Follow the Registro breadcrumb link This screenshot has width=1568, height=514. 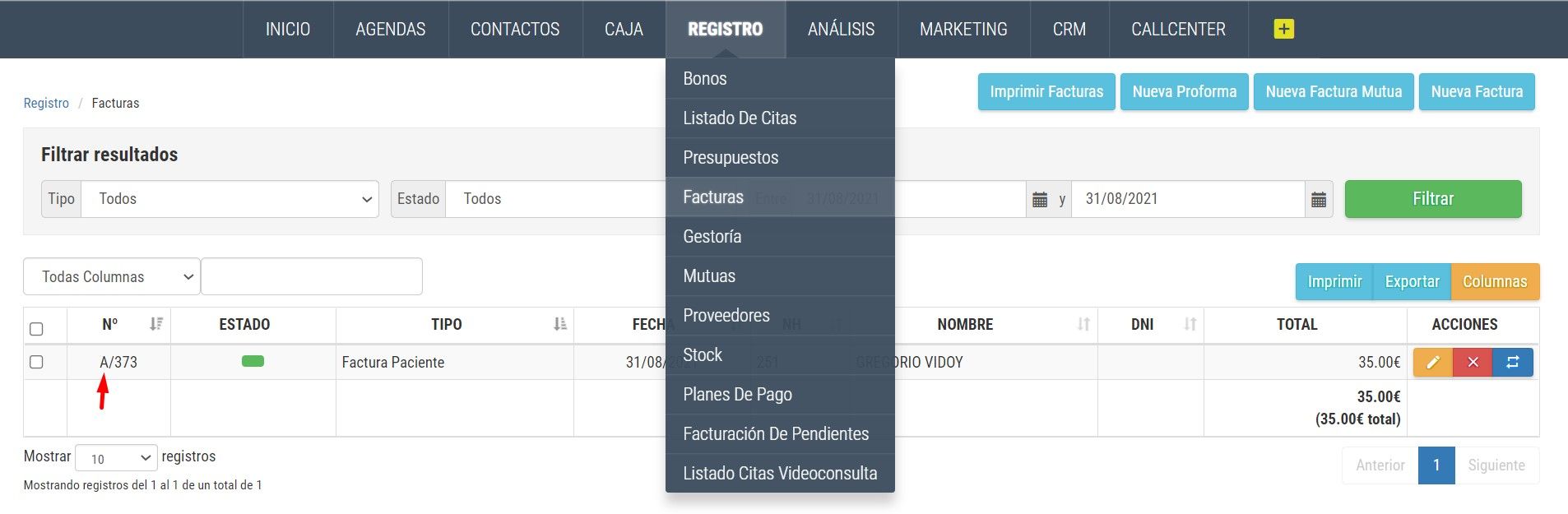tap(46, 103)
